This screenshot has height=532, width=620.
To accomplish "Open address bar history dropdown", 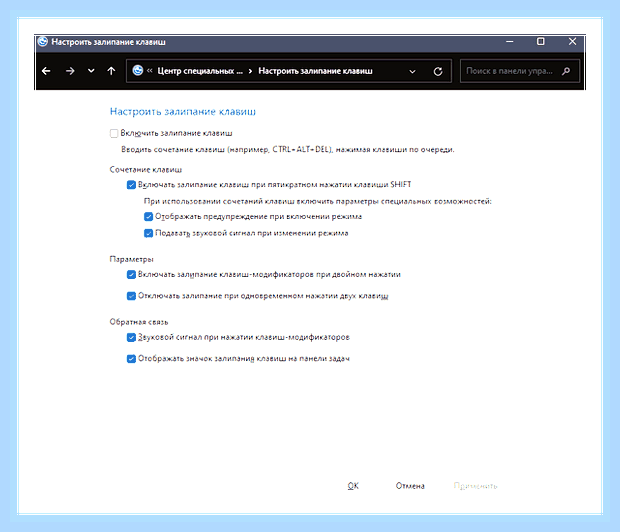I will click(x=412, y=72).
